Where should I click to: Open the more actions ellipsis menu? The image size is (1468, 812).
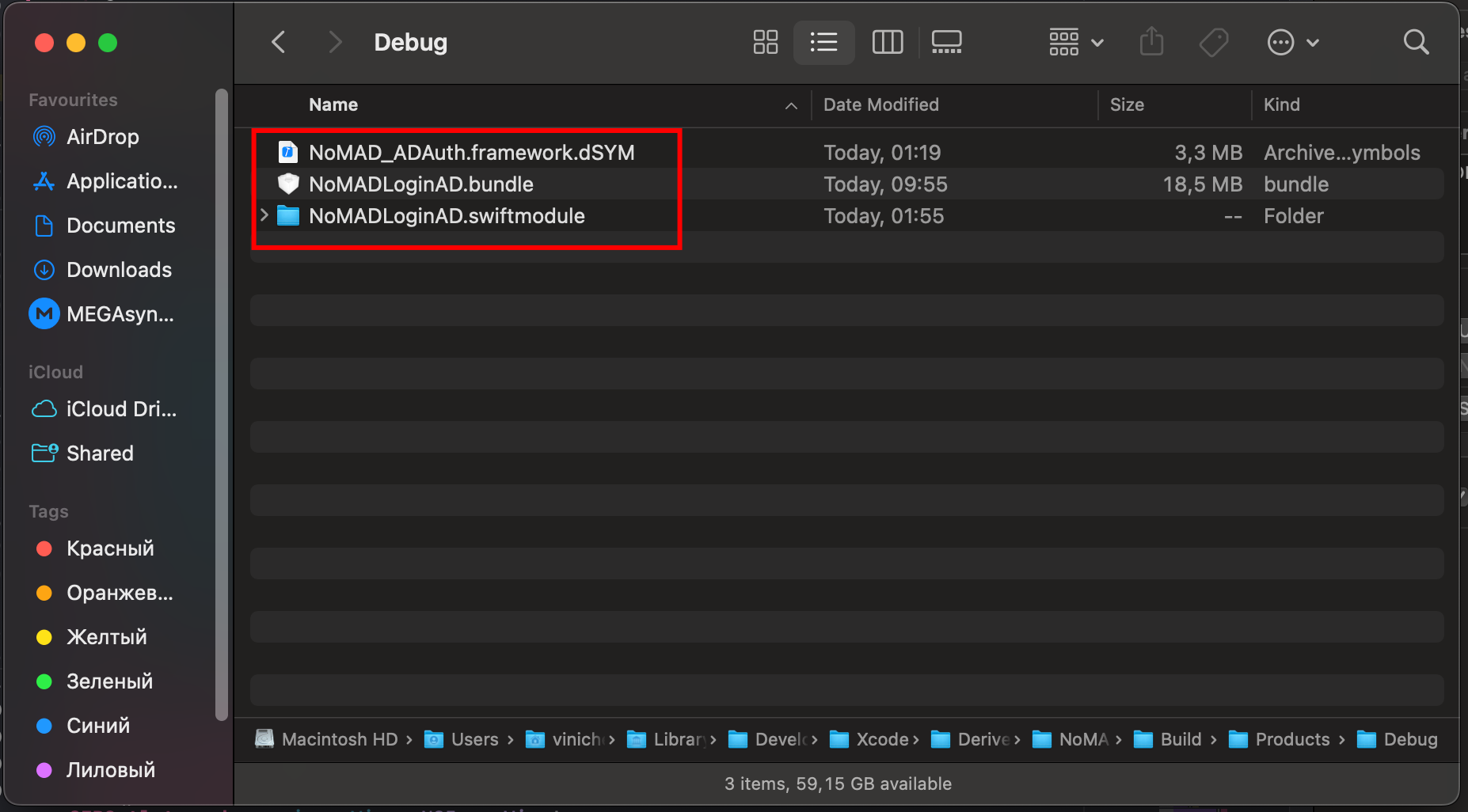coord(1292,42)
